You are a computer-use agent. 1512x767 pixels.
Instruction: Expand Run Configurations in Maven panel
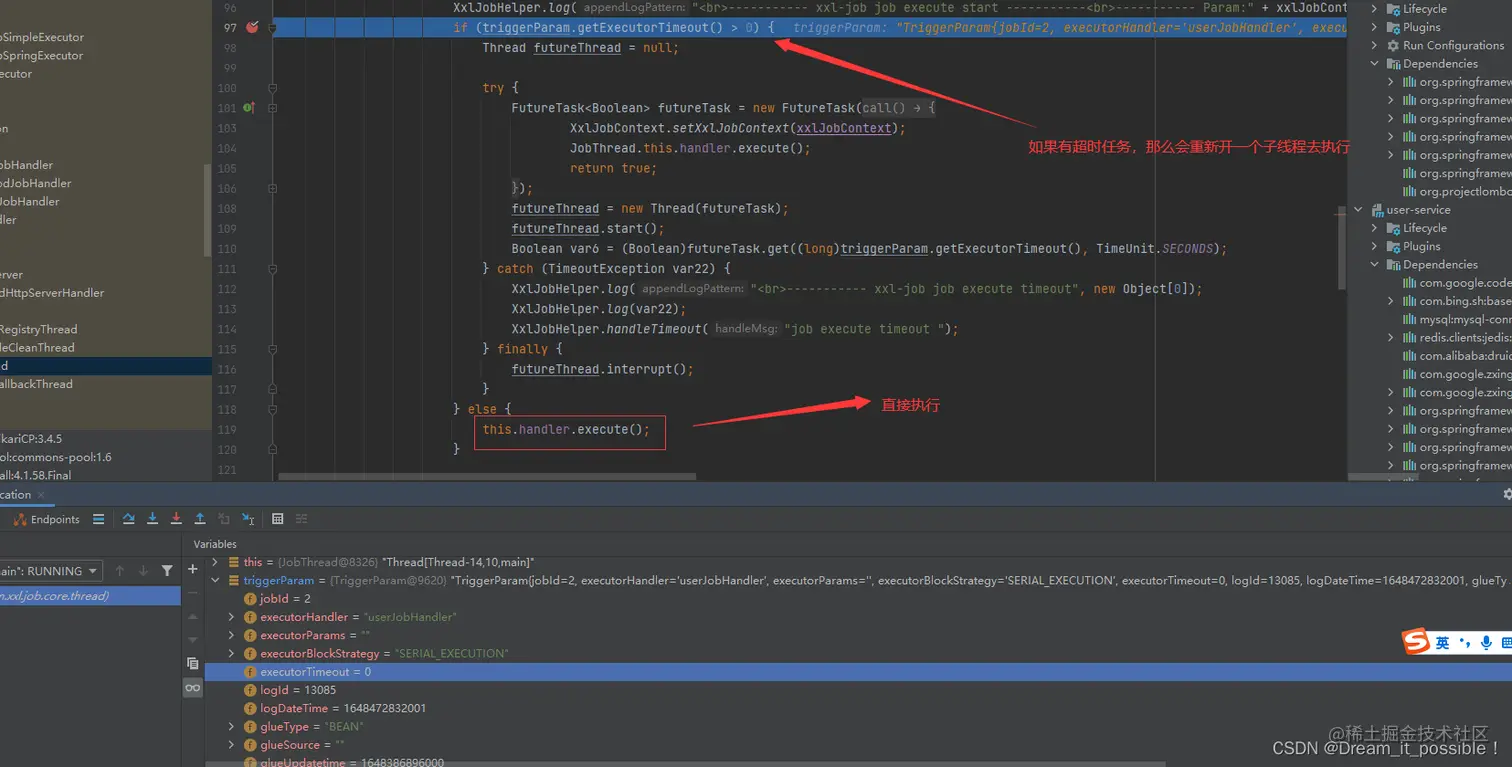click(1375, 45)
